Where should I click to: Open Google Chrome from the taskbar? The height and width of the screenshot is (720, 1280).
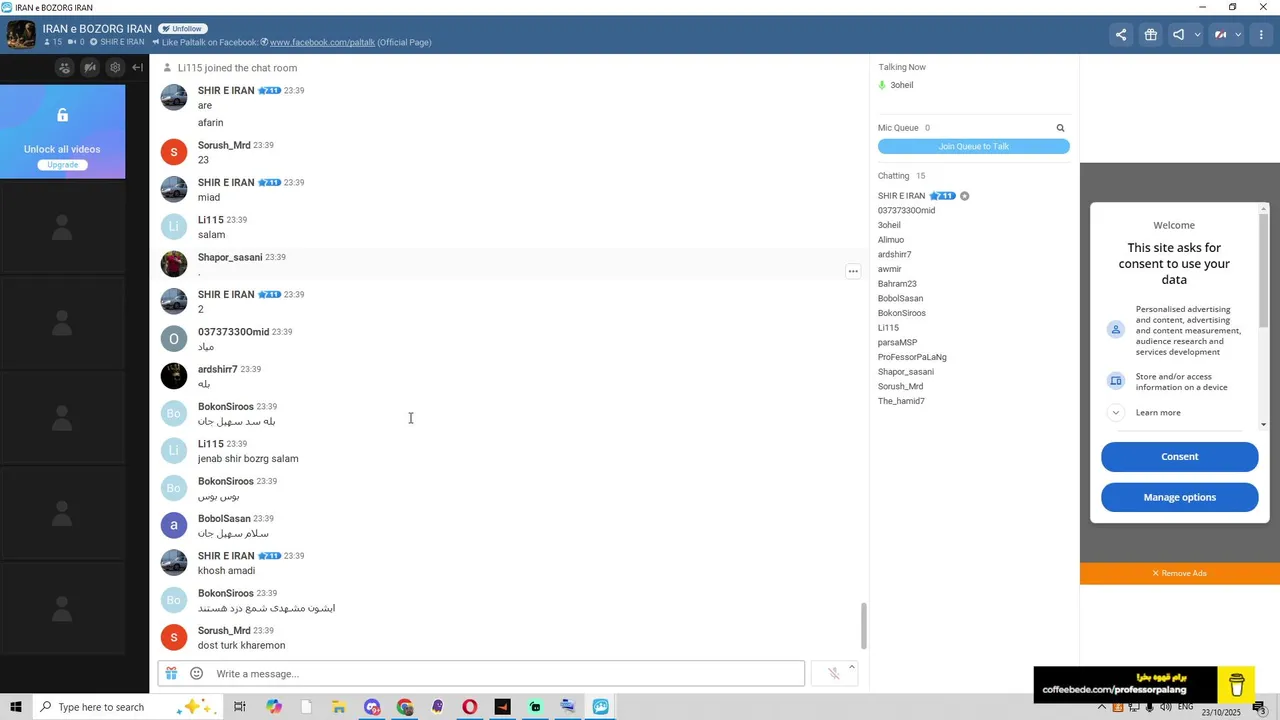[405, 707]
